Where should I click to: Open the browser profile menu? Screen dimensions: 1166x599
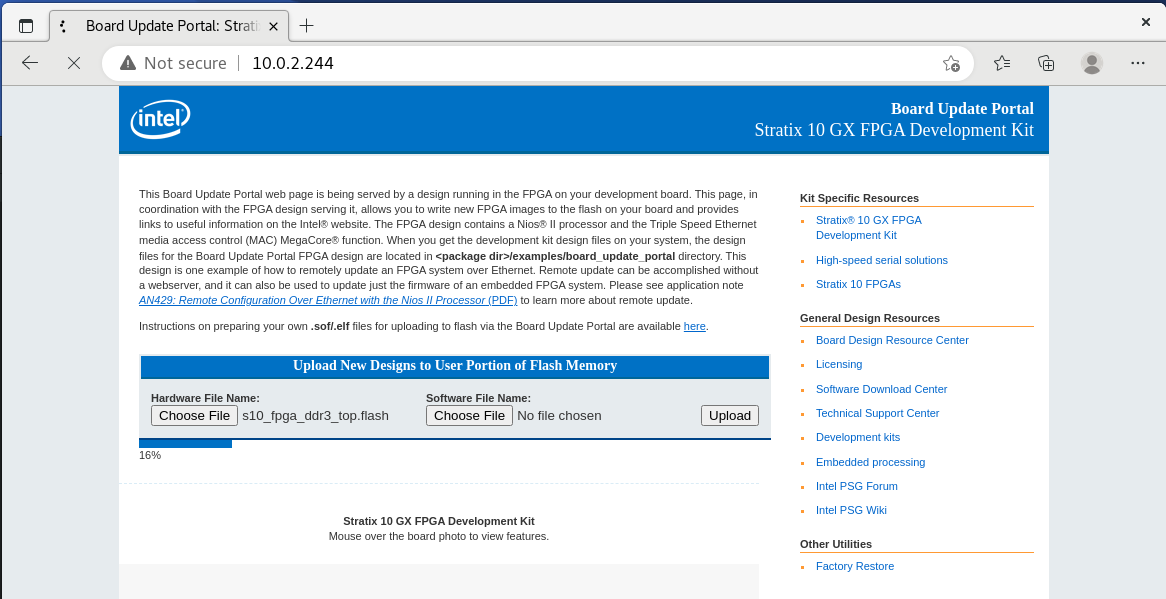point(1091,62)
